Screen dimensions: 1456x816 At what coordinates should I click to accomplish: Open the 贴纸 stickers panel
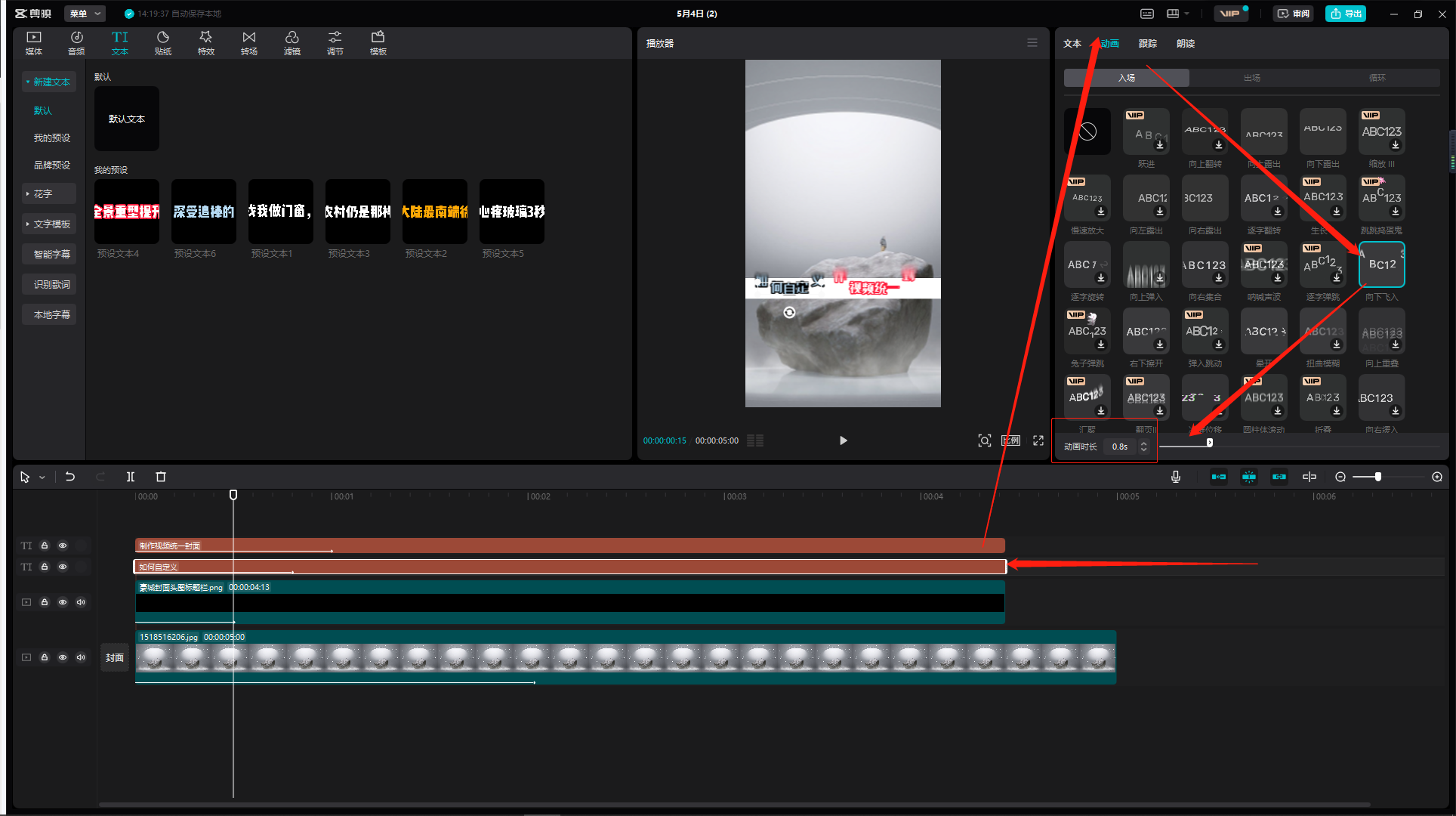(x=162, y=42)
